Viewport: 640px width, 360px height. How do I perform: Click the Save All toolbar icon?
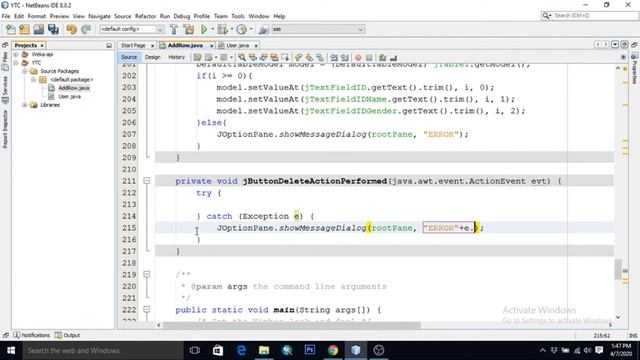coord(53,29)
